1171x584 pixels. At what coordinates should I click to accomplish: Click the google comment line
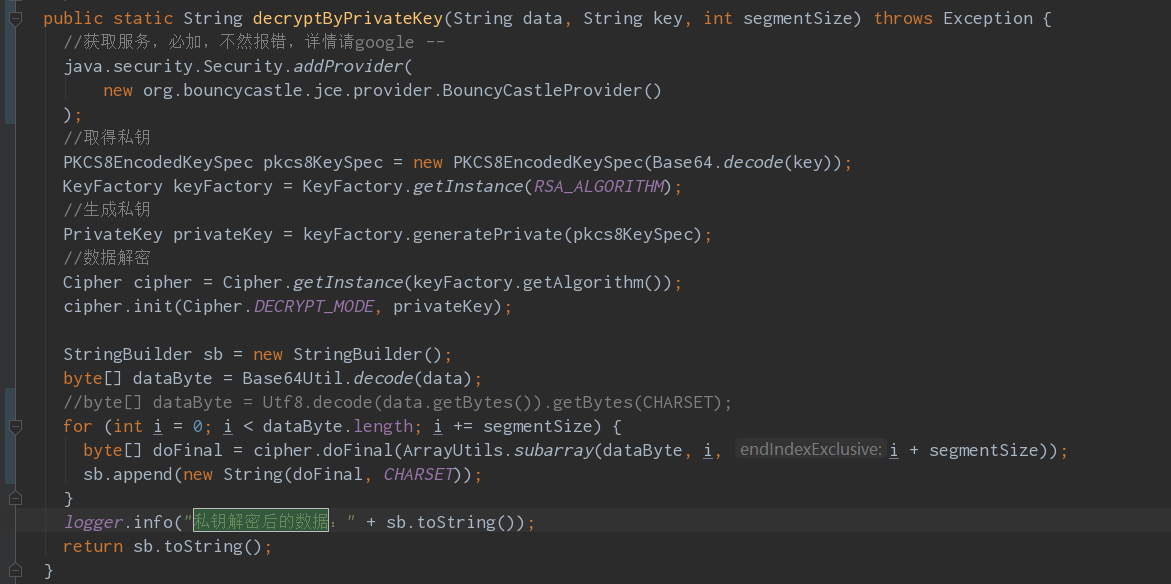click(254, 43)
